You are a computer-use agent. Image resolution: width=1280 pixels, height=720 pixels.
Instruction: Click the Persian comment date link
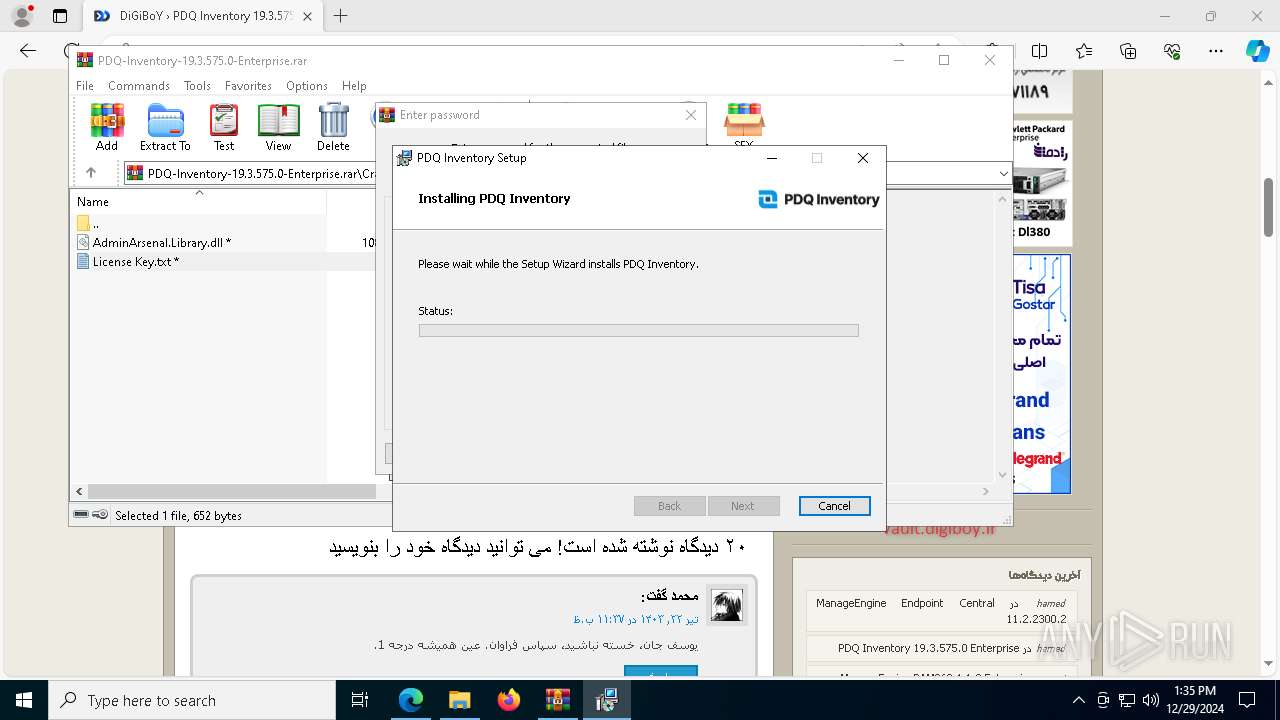[636, 619]
